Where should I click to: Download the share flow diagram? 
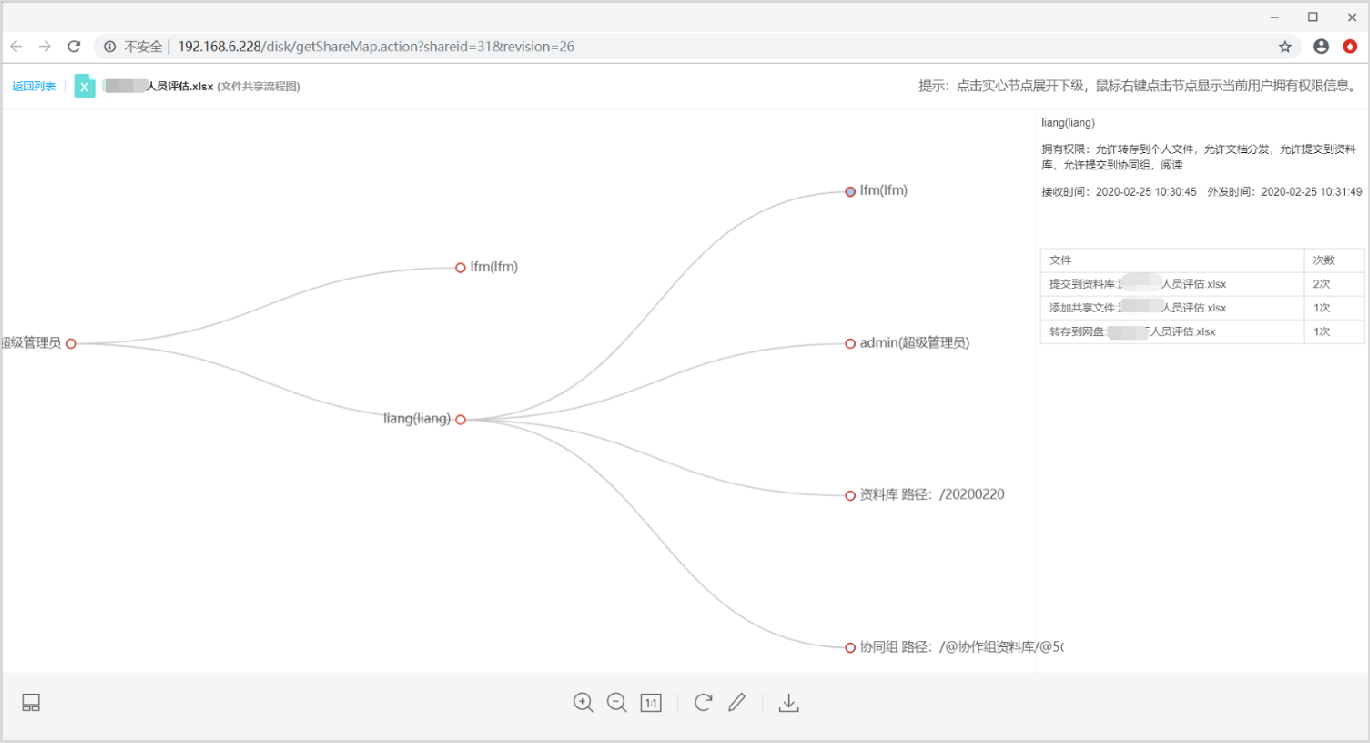788,703
